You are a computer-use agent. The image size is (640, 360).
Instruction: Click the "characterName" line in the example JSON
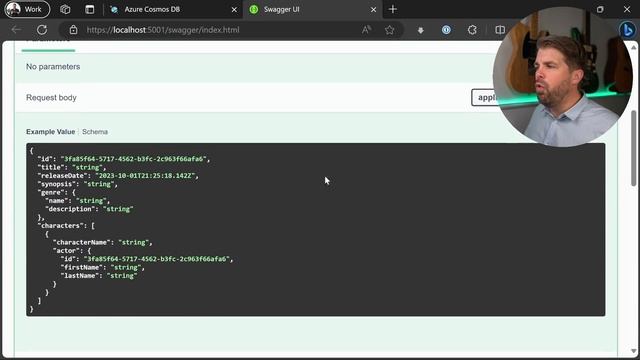click(102, 242)
